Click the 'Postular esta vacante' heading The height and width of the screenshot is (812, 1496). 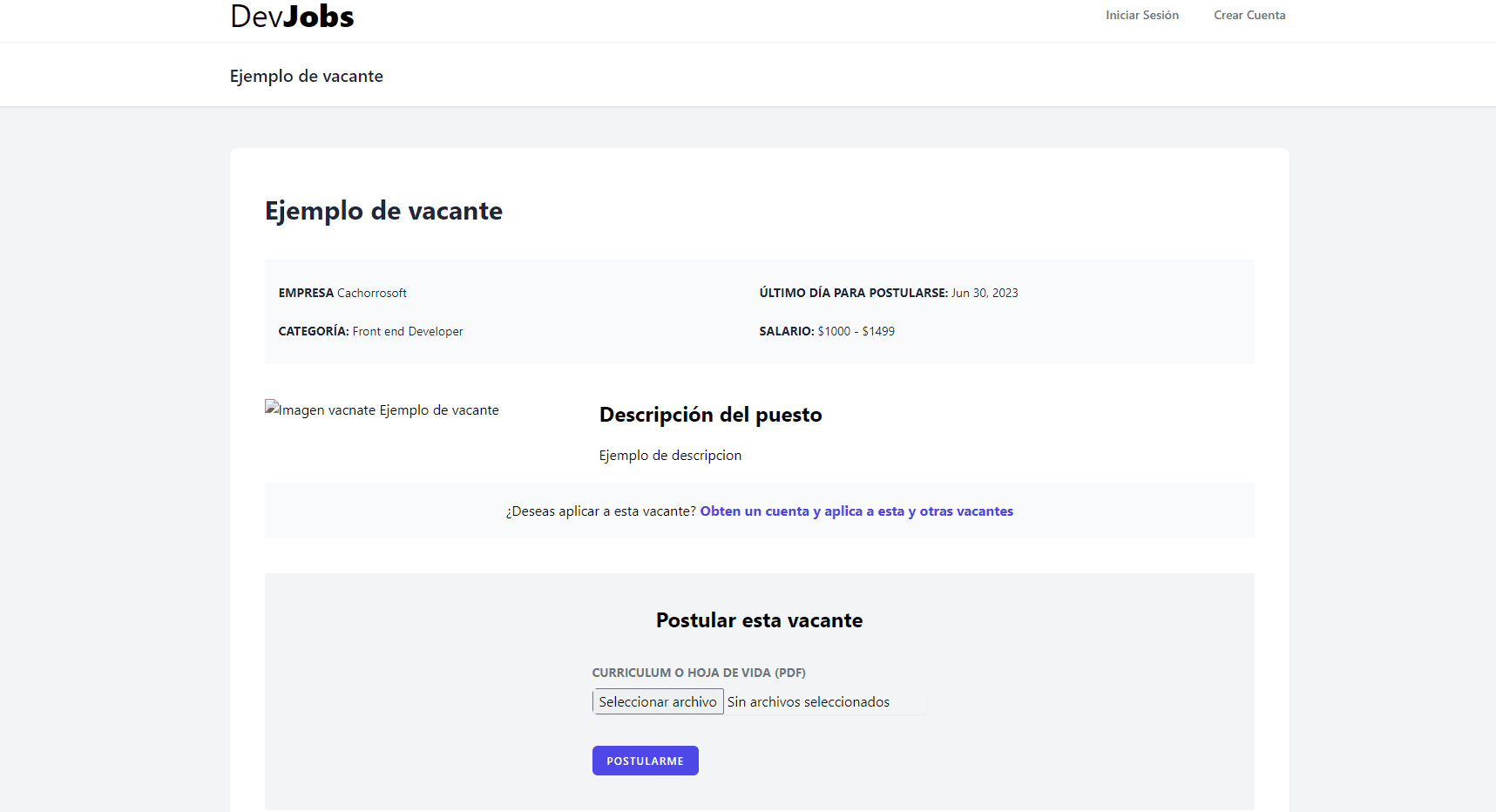[760, 620]
